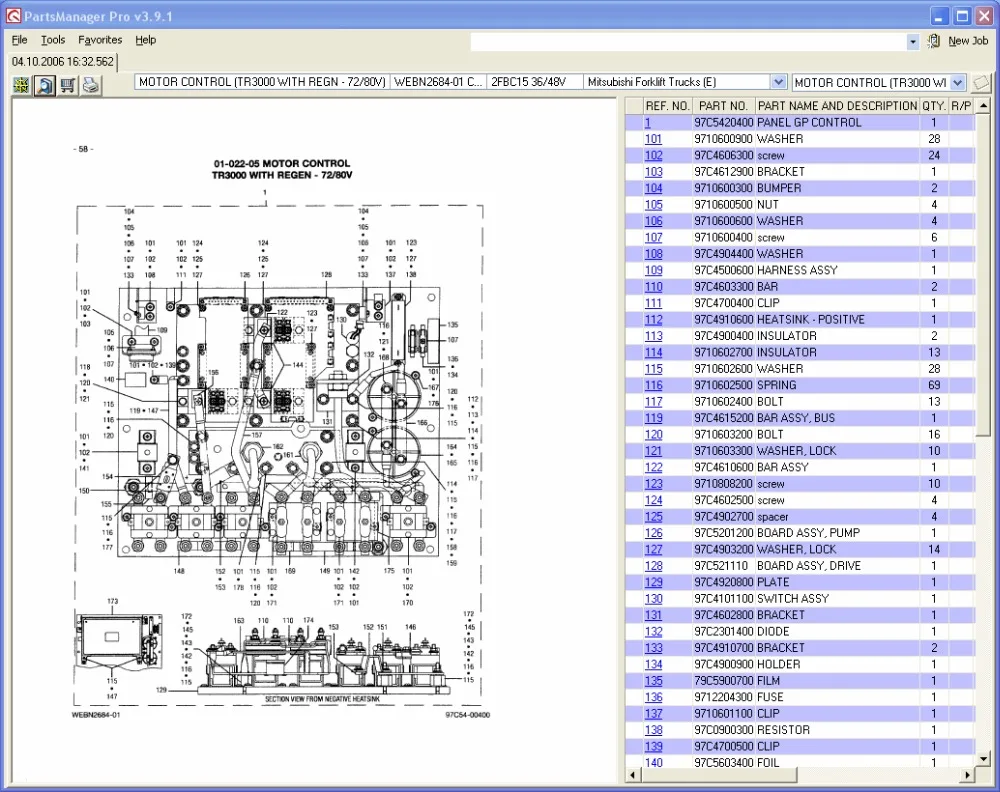Click the printer icon in toolbar

91,85
